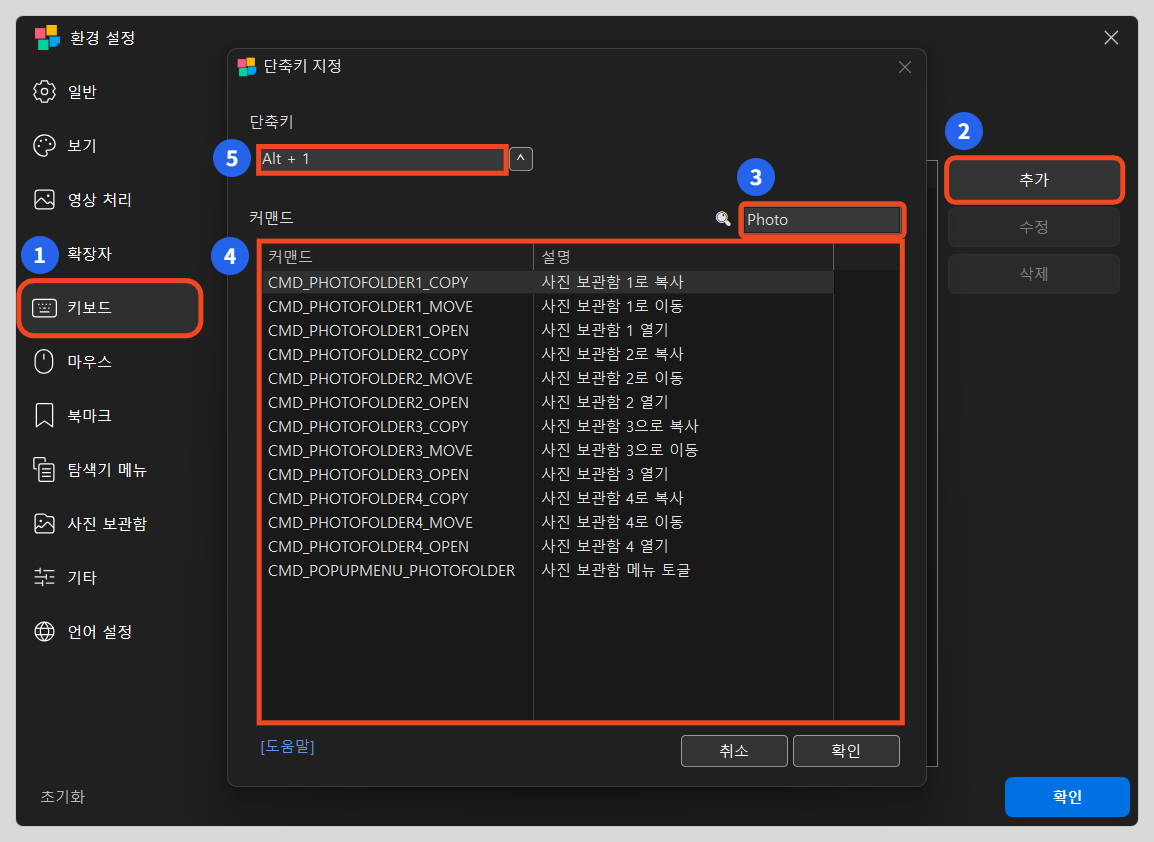Go to 사진 보관함 settings label

tap(107, 523)
